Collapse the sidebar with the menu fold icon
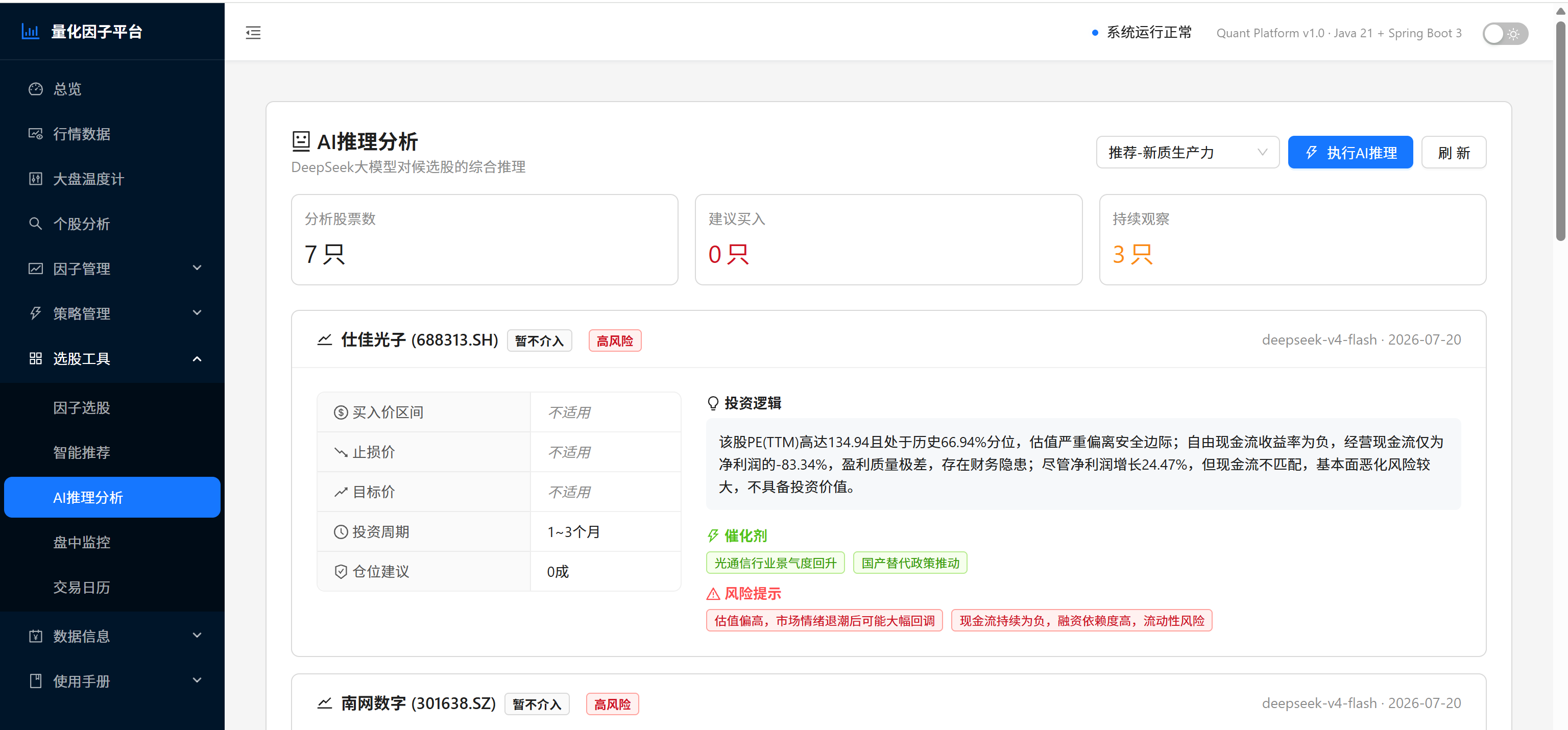Screen dimensions: 1568x730 pyautogui.click(x=253, y=33)
